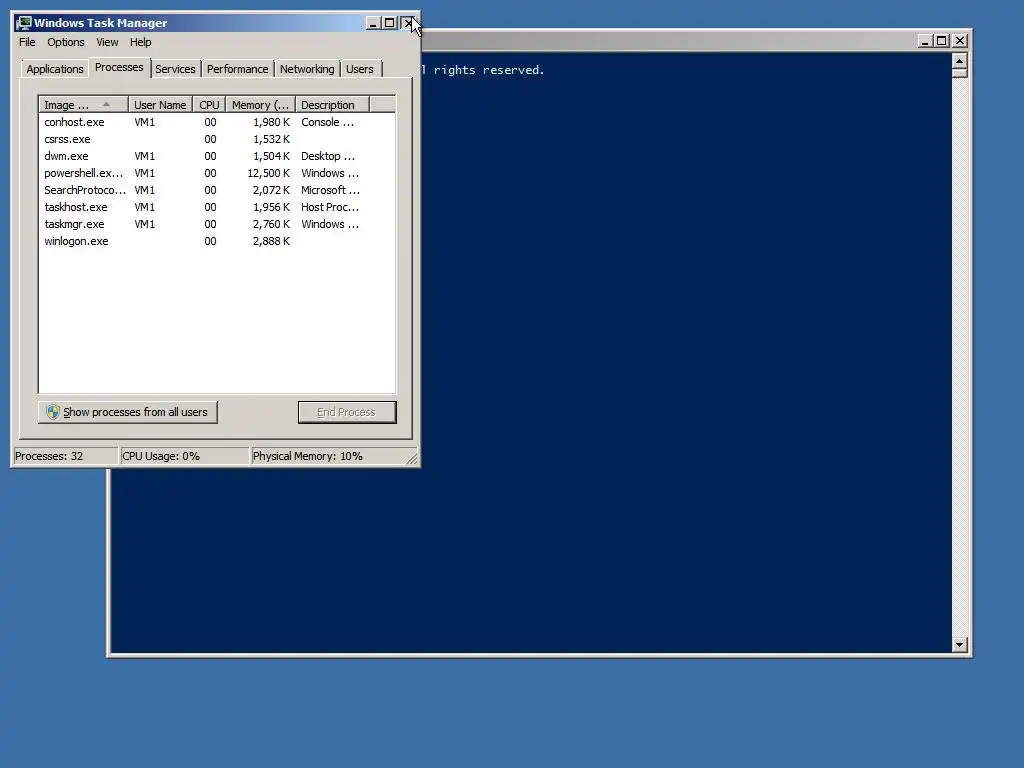Screen dimensions: 1024x768
Task: Select the Processes tab
Action: click(119, 67)
